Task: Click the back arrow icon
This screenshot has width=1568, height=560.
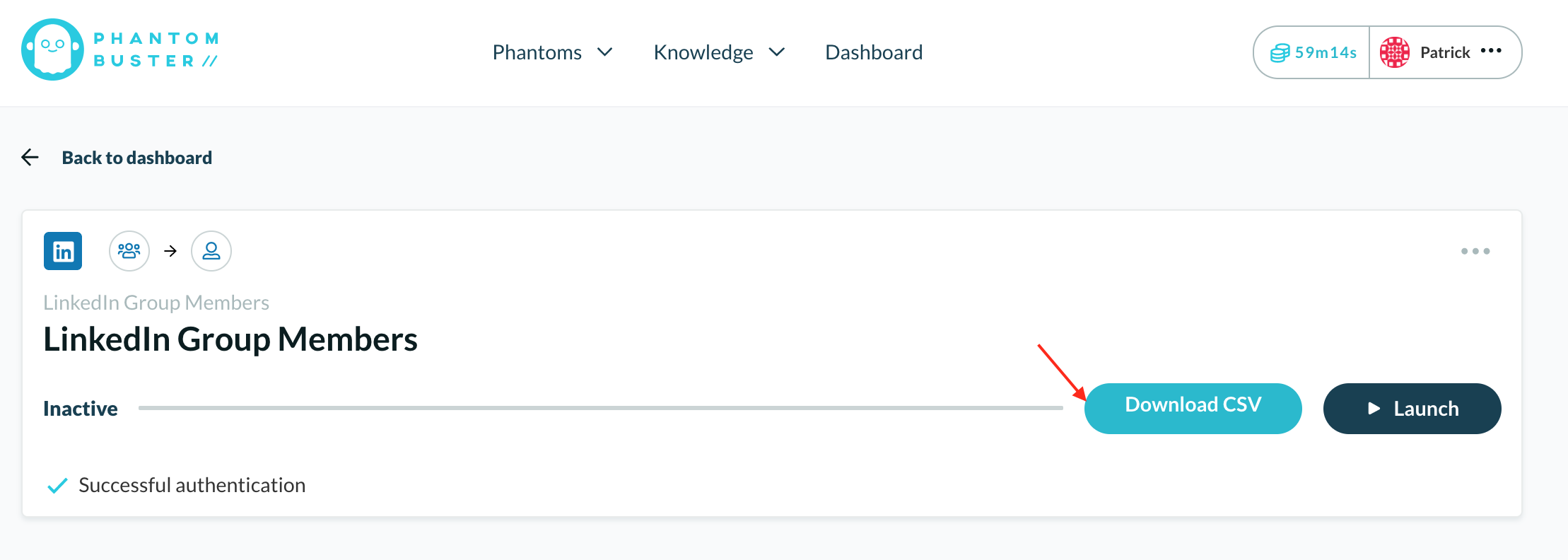Action: click(30, 157)
